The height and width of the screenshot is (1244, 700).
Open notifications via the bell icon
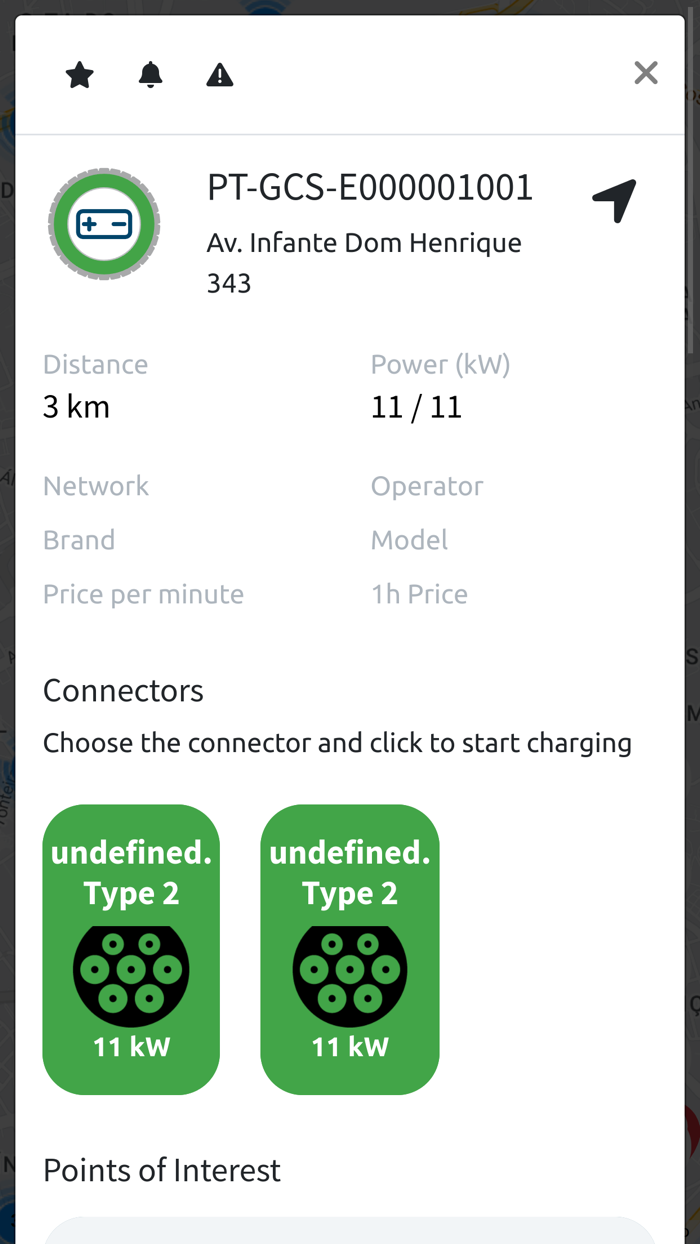(x=150, y=74)
